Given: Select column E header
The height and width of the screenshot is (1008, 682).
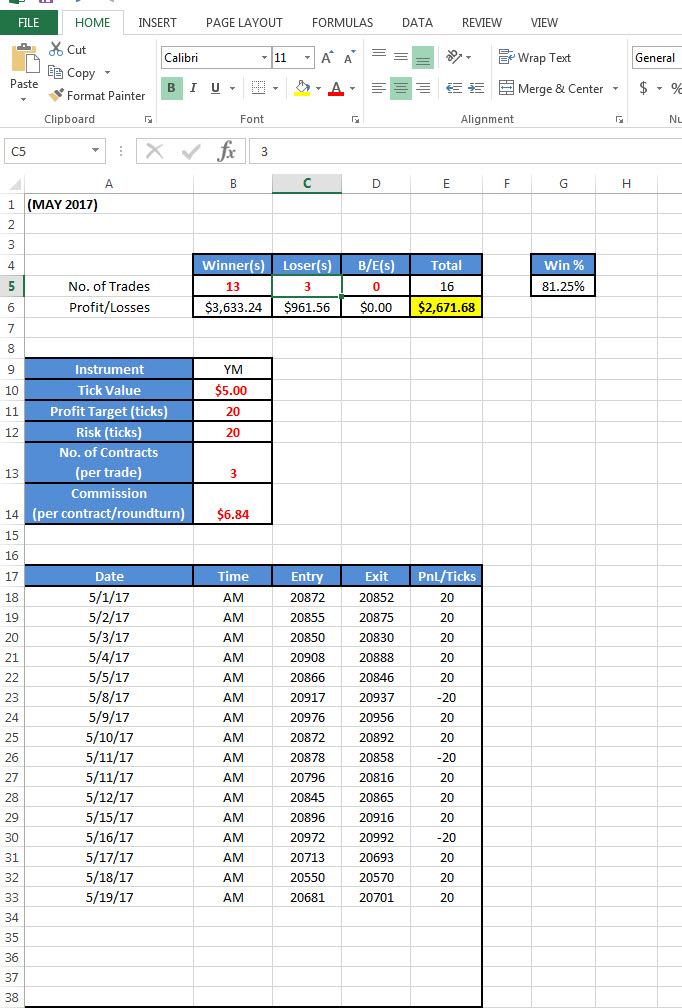Looking at the screenshot, I should coord(446,184).
